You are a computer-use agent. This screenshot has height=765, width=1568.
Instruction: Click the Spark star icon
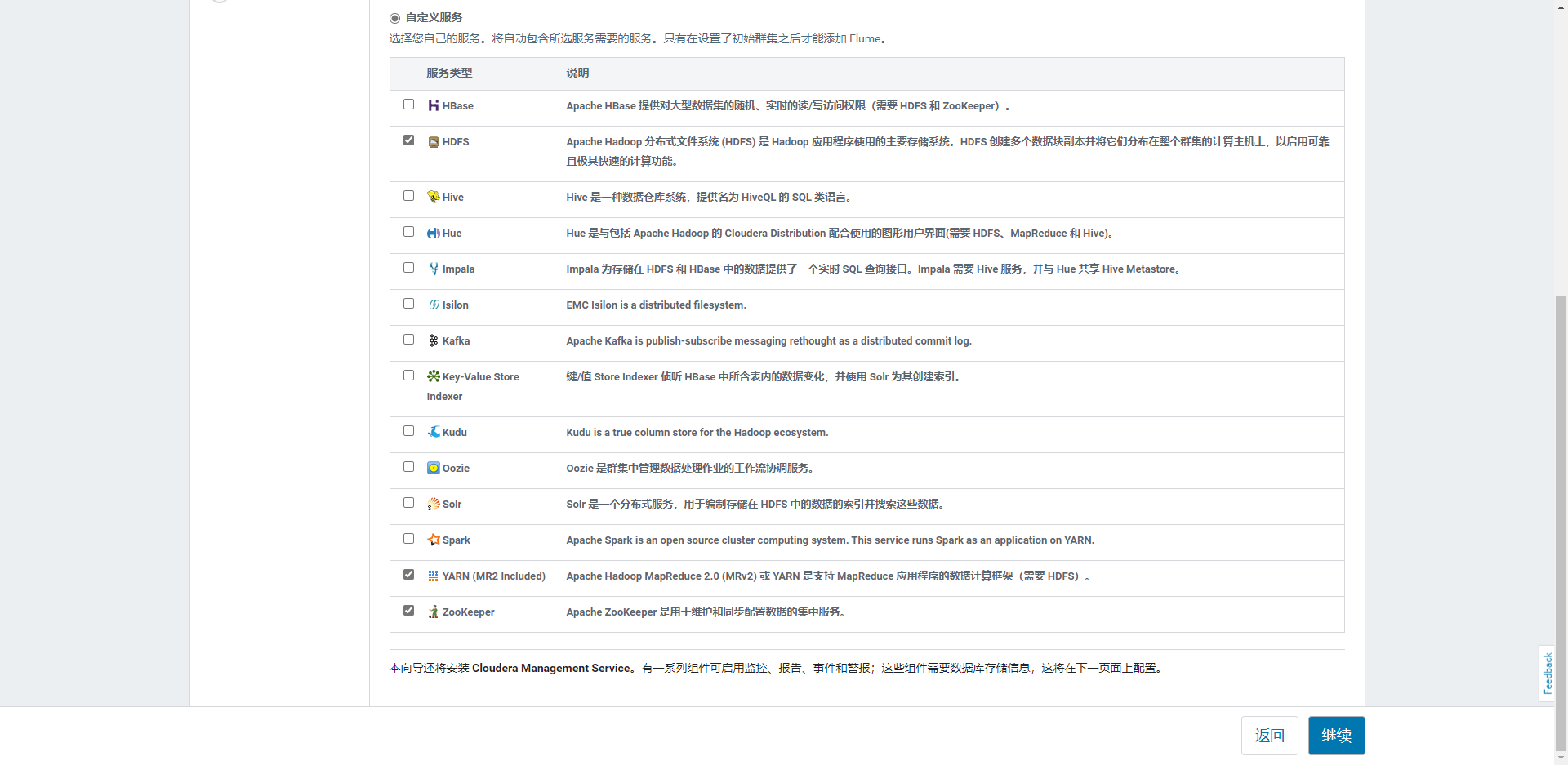coord(433,540)
